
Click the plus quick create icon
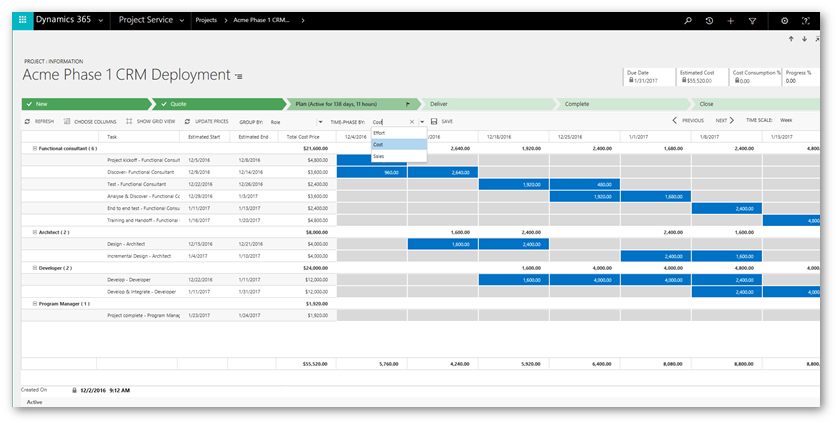point(731,21)
